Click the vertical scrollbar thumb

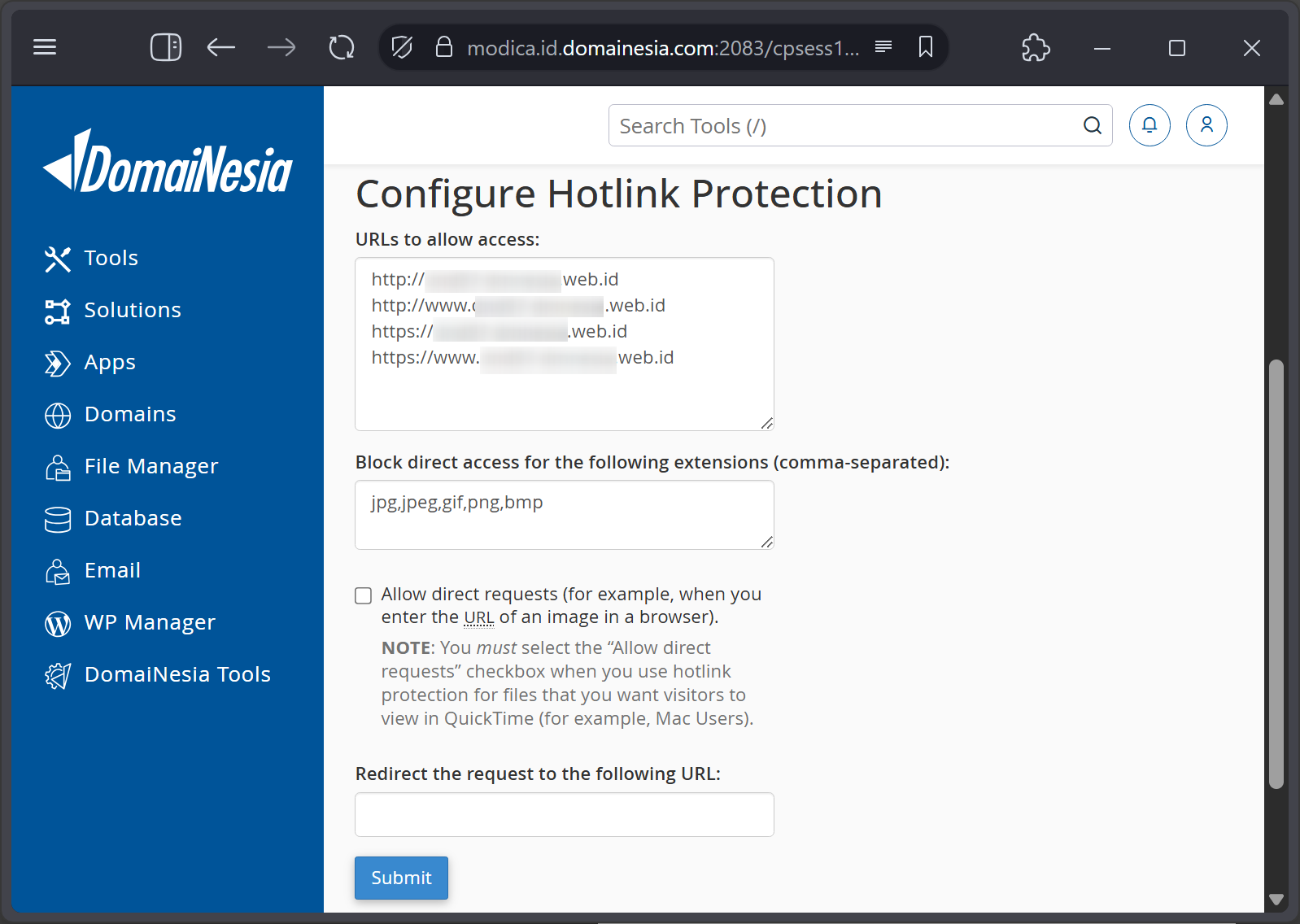point(1276,574)
